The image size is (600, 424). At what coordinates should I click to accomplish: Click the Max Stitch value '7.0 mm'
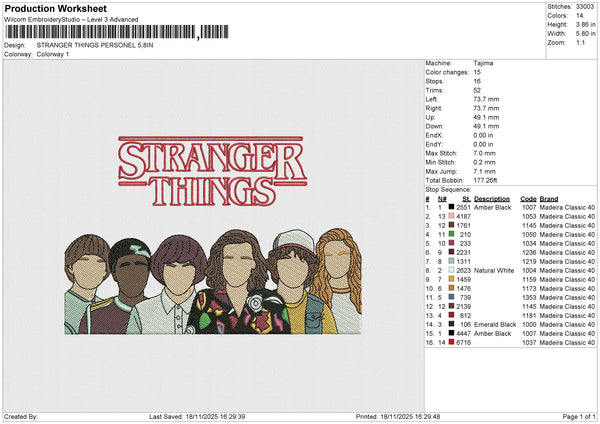(x=484, y=153)
